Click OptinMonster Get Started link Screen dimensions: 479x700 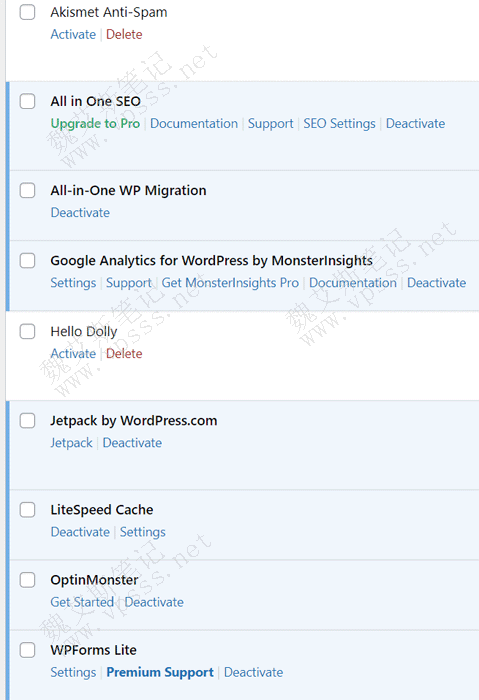pos(82,602)
